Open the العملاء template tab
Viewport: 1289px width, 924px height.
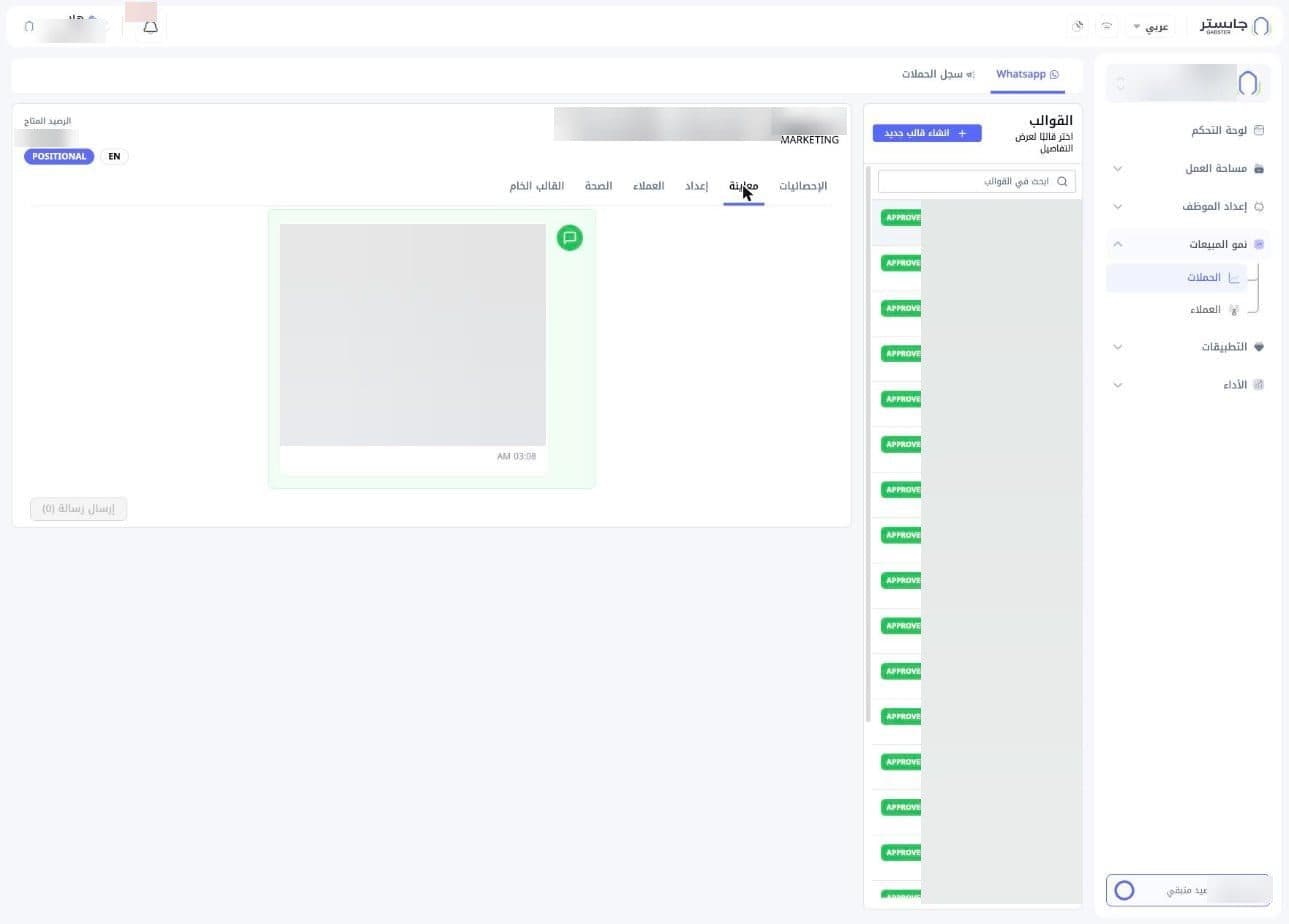coord(648,186)
